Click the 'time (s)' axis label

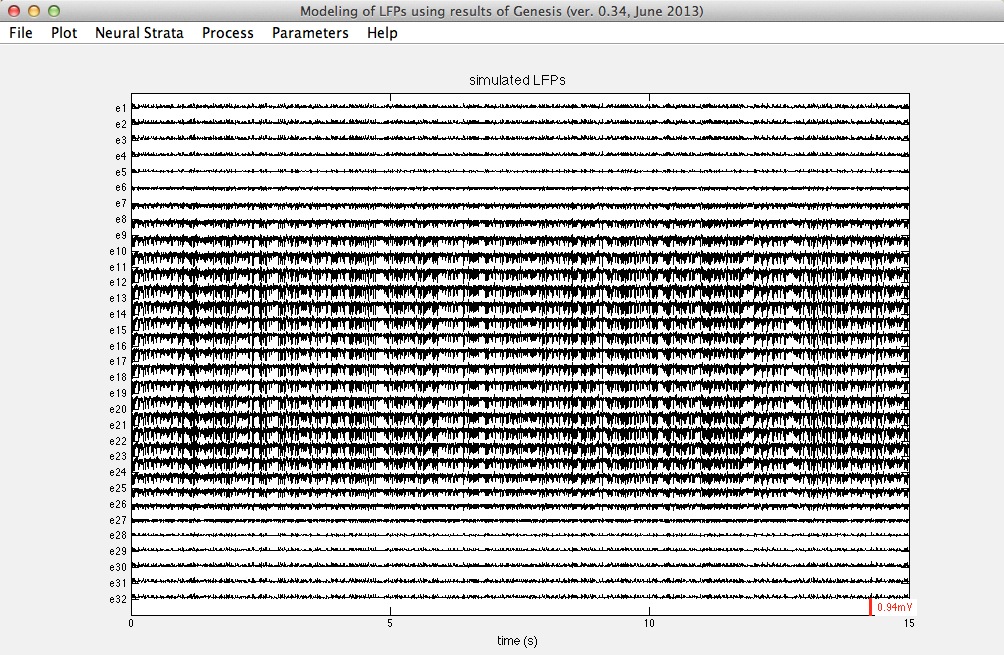pos(517,640)
